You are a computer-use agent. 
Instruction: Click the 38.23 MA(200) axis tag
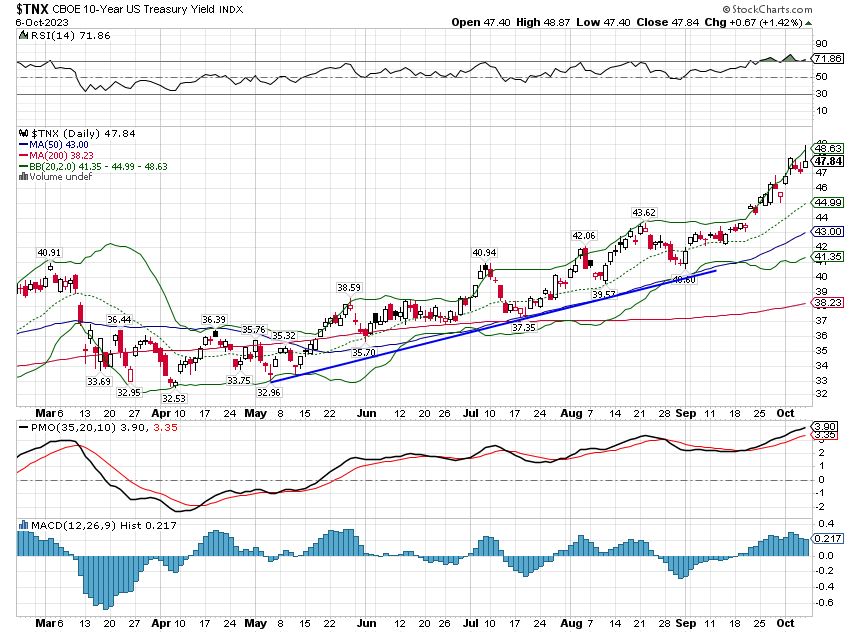tap(826, 302)
